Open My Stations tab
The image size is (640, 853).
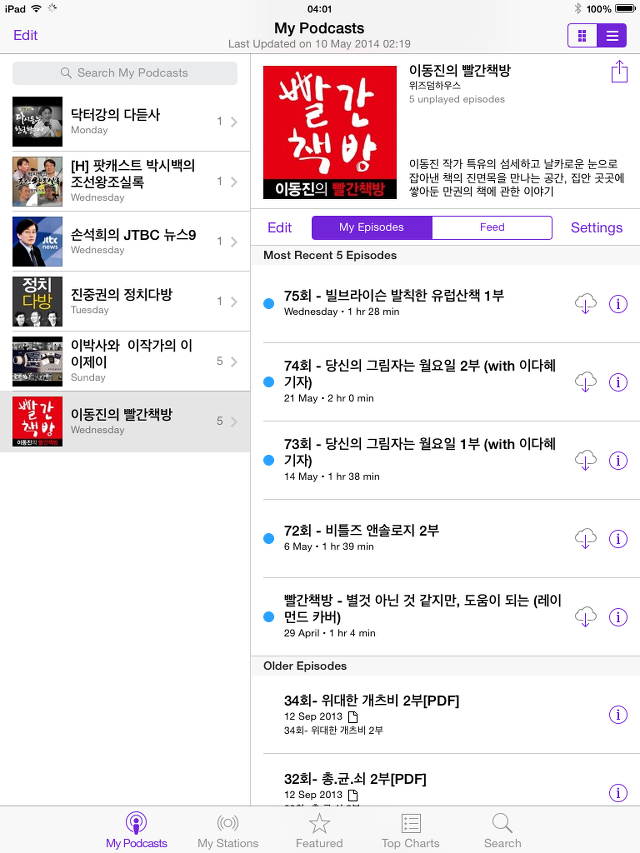(x=227, y=830)
